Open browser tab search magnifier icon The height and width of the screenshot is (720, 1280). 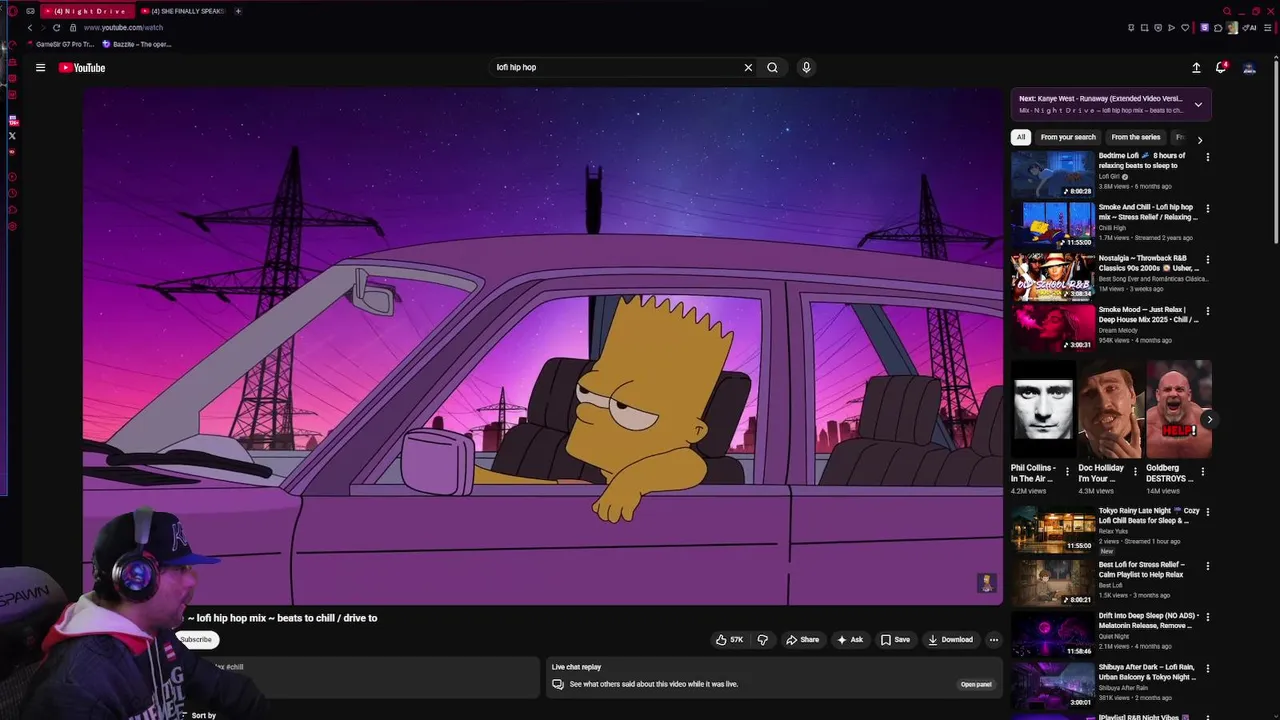pos(1227,11)
